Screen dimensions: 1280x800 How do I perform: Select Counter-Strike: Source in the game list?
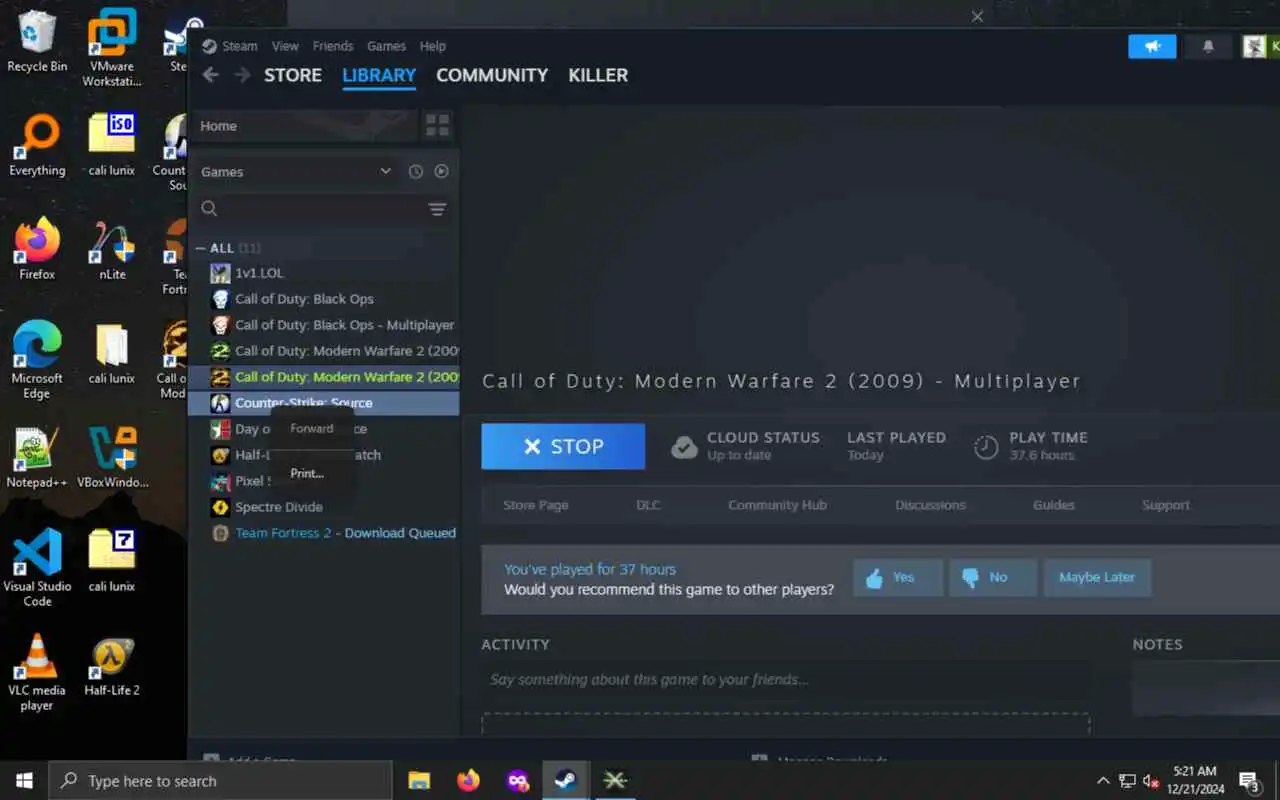[324, 403]
